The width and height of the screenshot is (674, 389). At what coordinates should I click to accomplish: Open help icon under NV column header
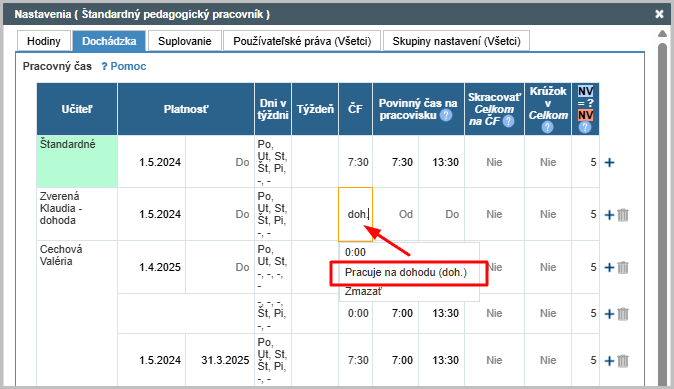click(x=585, y=127)
